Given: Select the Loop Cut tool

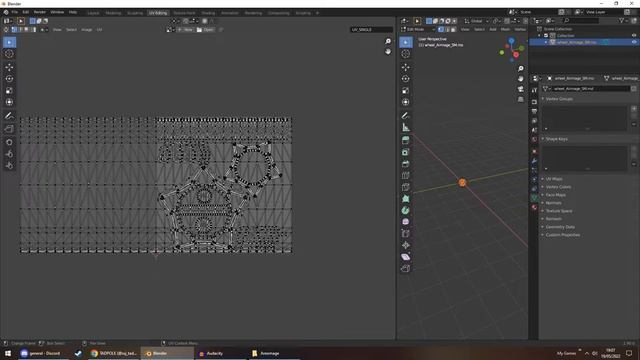Looking at the screenshot, I should click(x=406, y=176).
